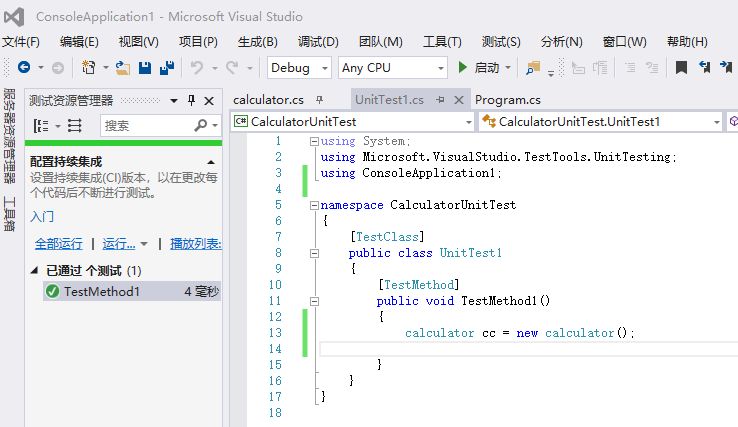Image resolution: width=738 pixels, height=427 pixels.
Task: Open the 服务器资源管理器 side tab
Action: (9, 136)
